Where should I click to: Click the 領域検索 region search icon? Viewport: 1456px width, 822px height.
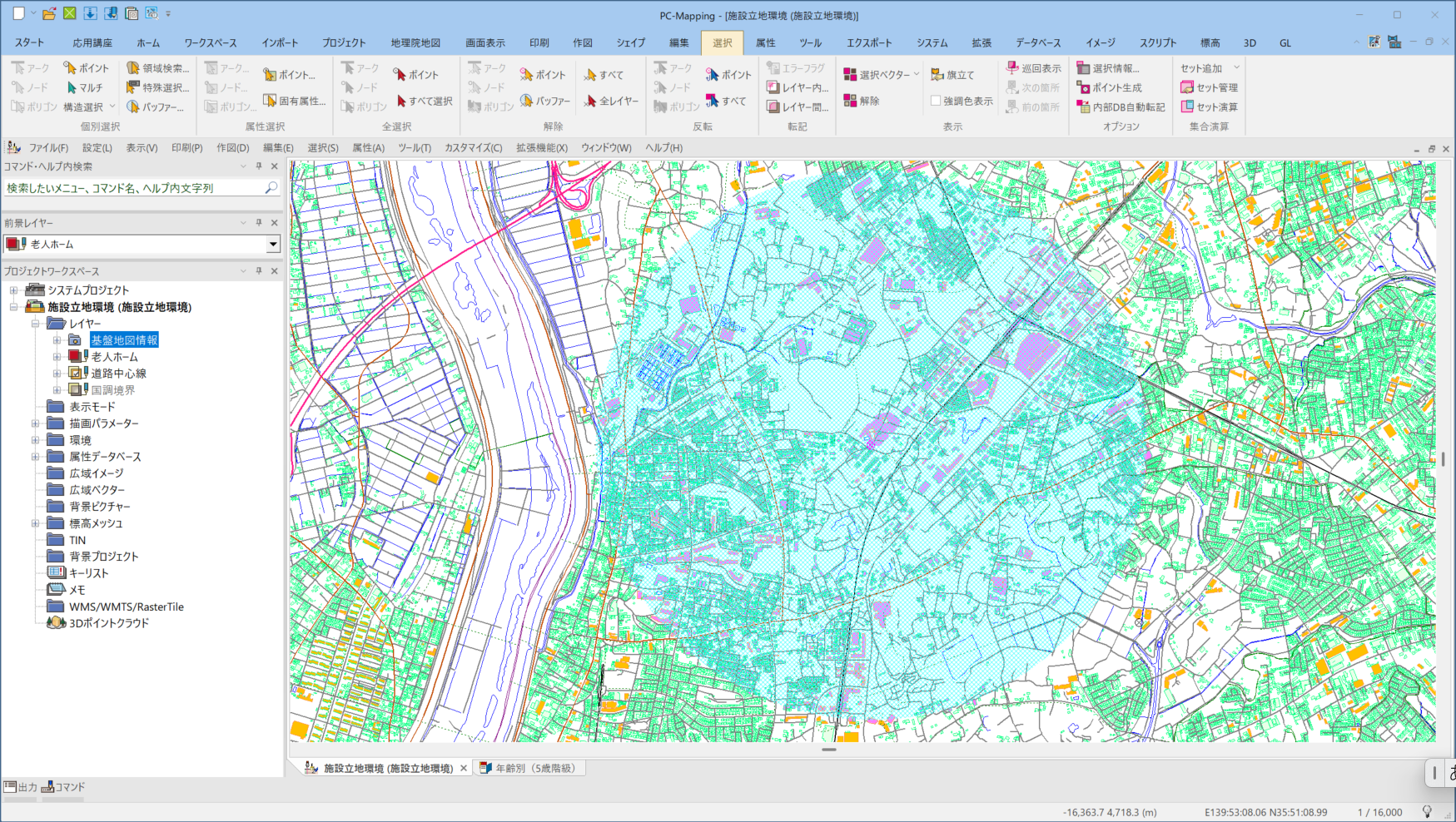[x=133, y=68]
